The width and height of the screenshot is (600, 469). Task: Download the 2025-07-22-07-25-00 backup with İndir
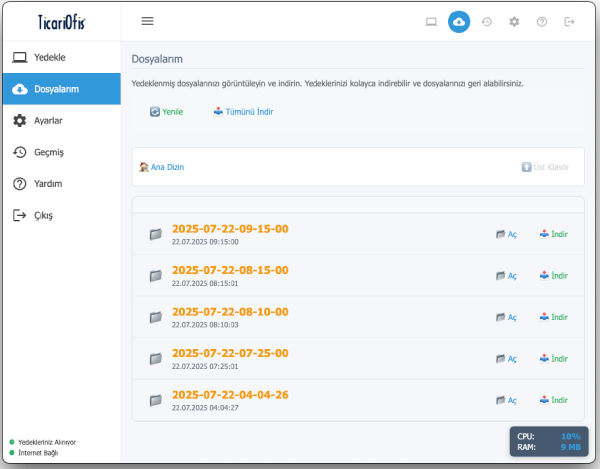554,358
